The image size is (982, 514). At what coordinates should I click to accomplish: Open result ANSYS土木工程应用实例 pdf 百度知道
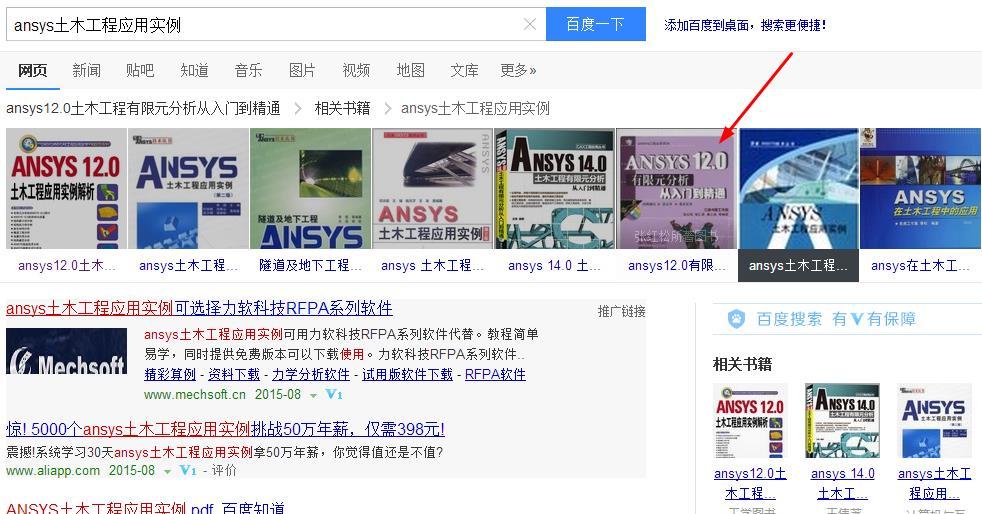145,507
